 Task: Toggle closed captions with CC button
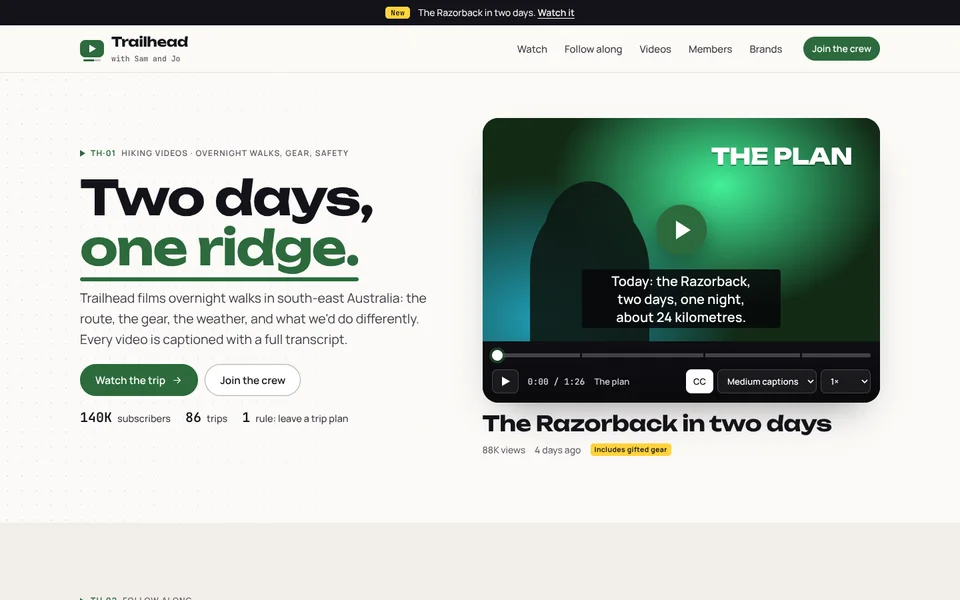point(699,381)
